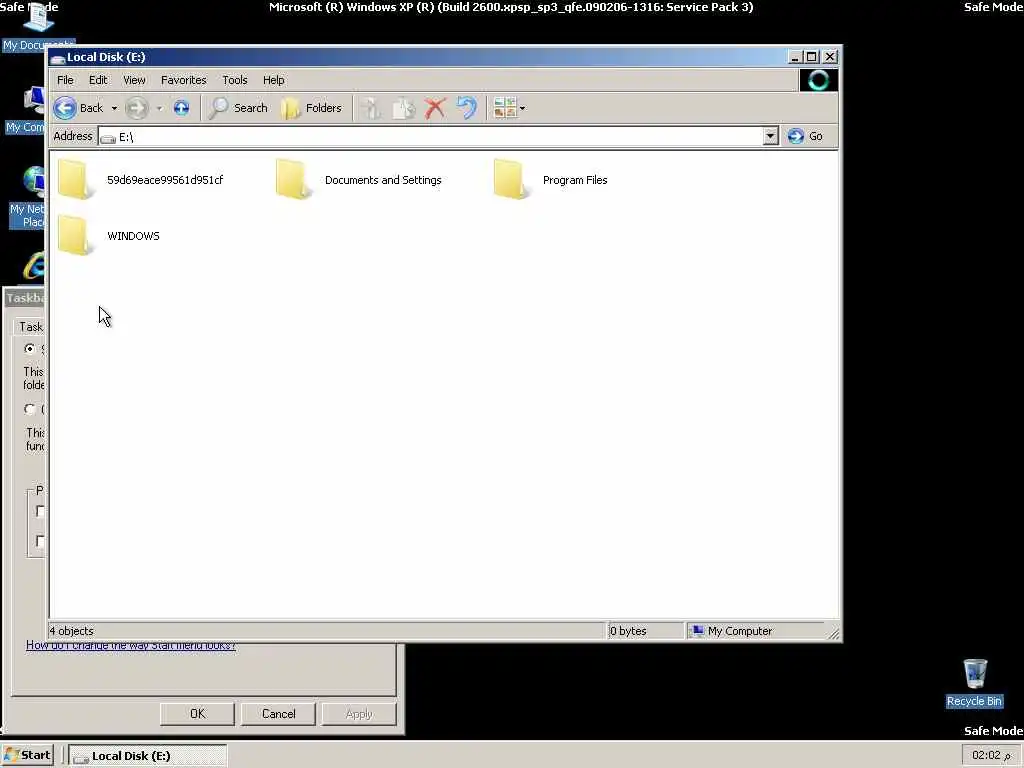
Task: Select the second radio button in Taskbar dialog
Action: coord(29,409)
